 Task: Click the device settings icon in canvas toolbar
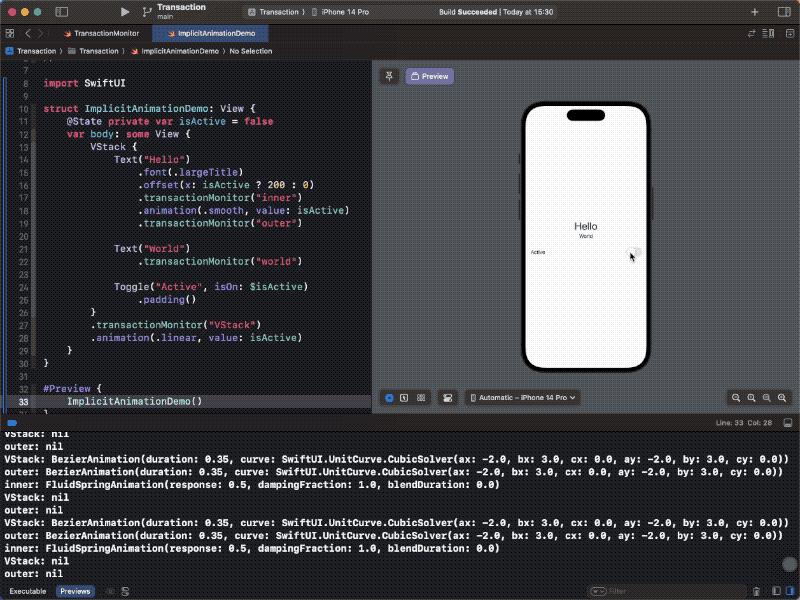coord(449,397)
